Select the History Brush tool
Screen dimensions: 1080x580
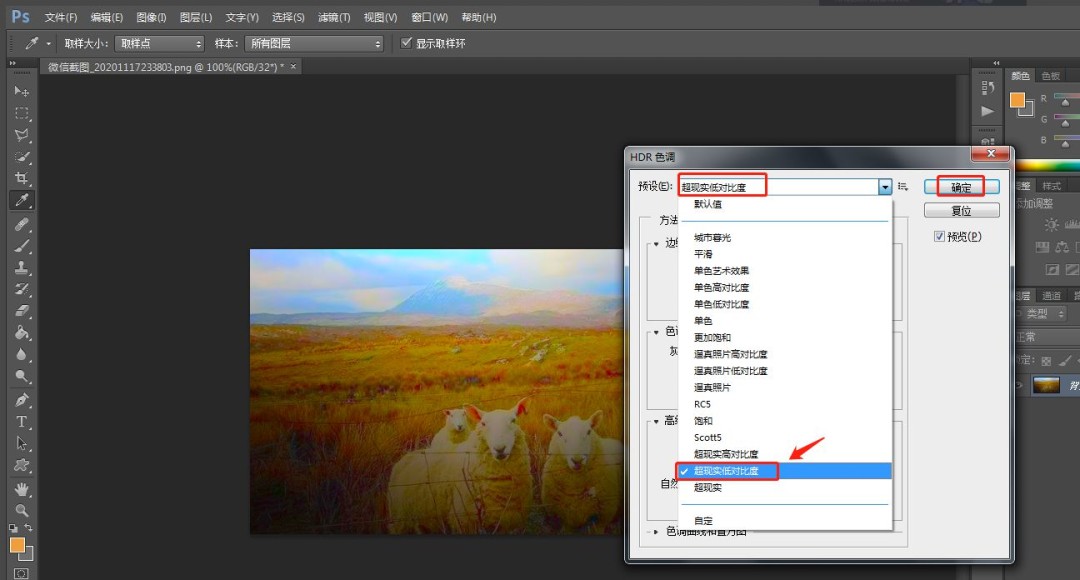[x=21, y=289]
